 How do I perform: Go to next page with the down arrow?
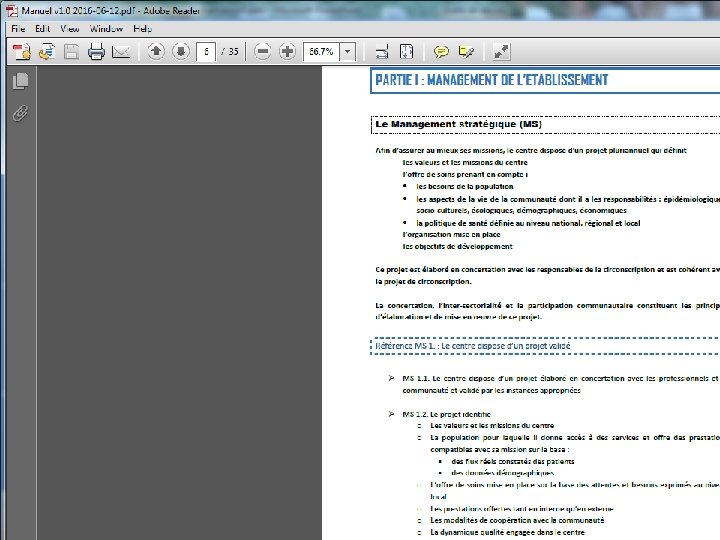pos(181,51)
